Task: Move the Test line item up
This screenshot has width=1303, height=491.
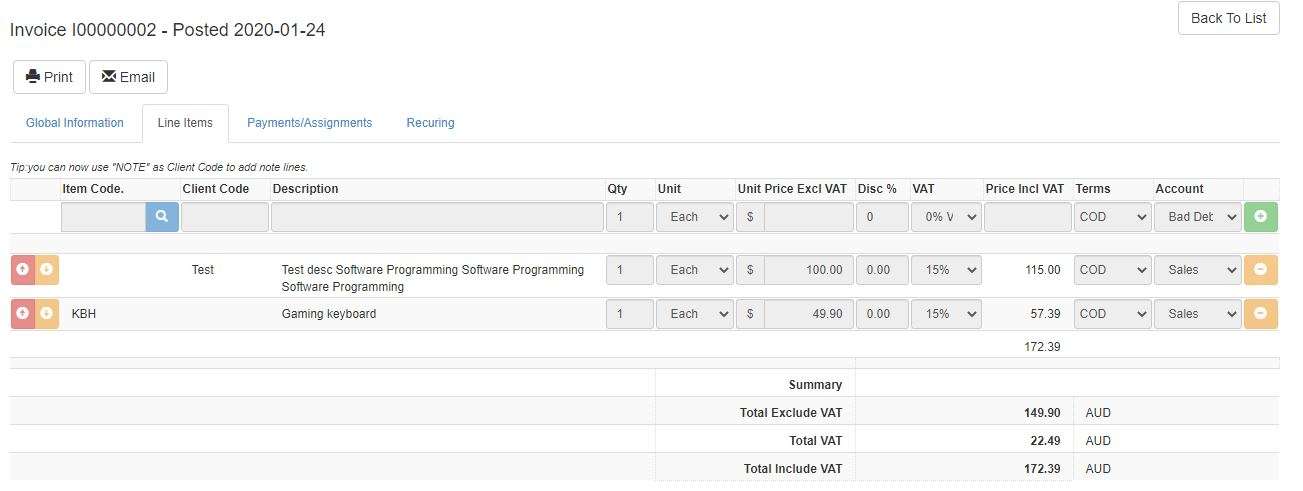Action: (x=23, y=270)
